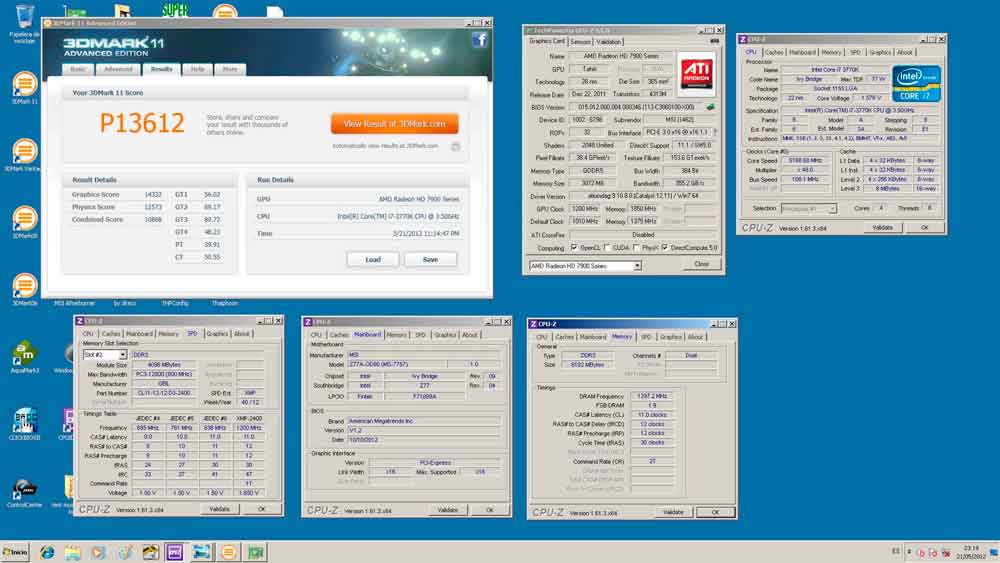Click the GPU-Z screenshot camera icon
The image size is (1000, 563).
714,41
